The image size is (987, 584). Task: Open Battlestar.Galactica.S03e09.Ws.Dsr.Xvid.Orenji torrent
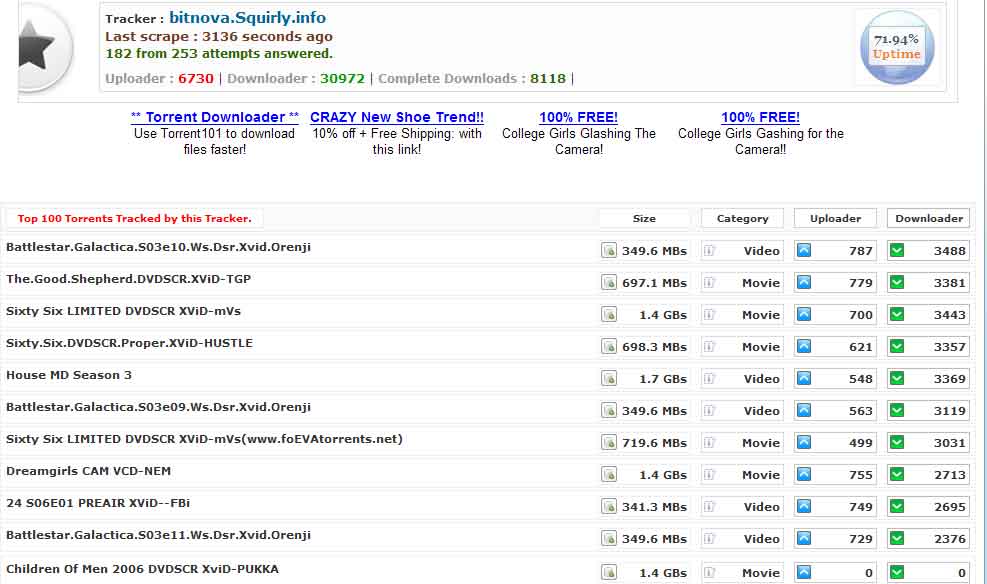pos(158,407)
